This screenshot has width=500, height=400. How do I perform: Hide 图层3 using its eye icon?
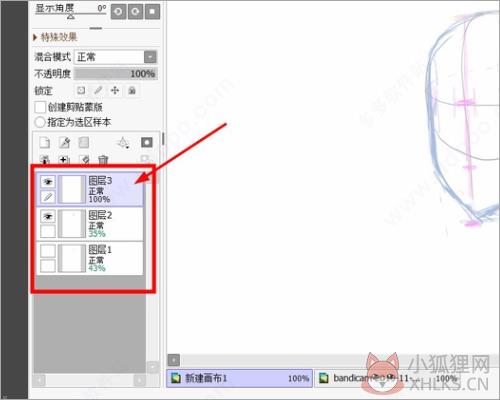pos(48,182)
